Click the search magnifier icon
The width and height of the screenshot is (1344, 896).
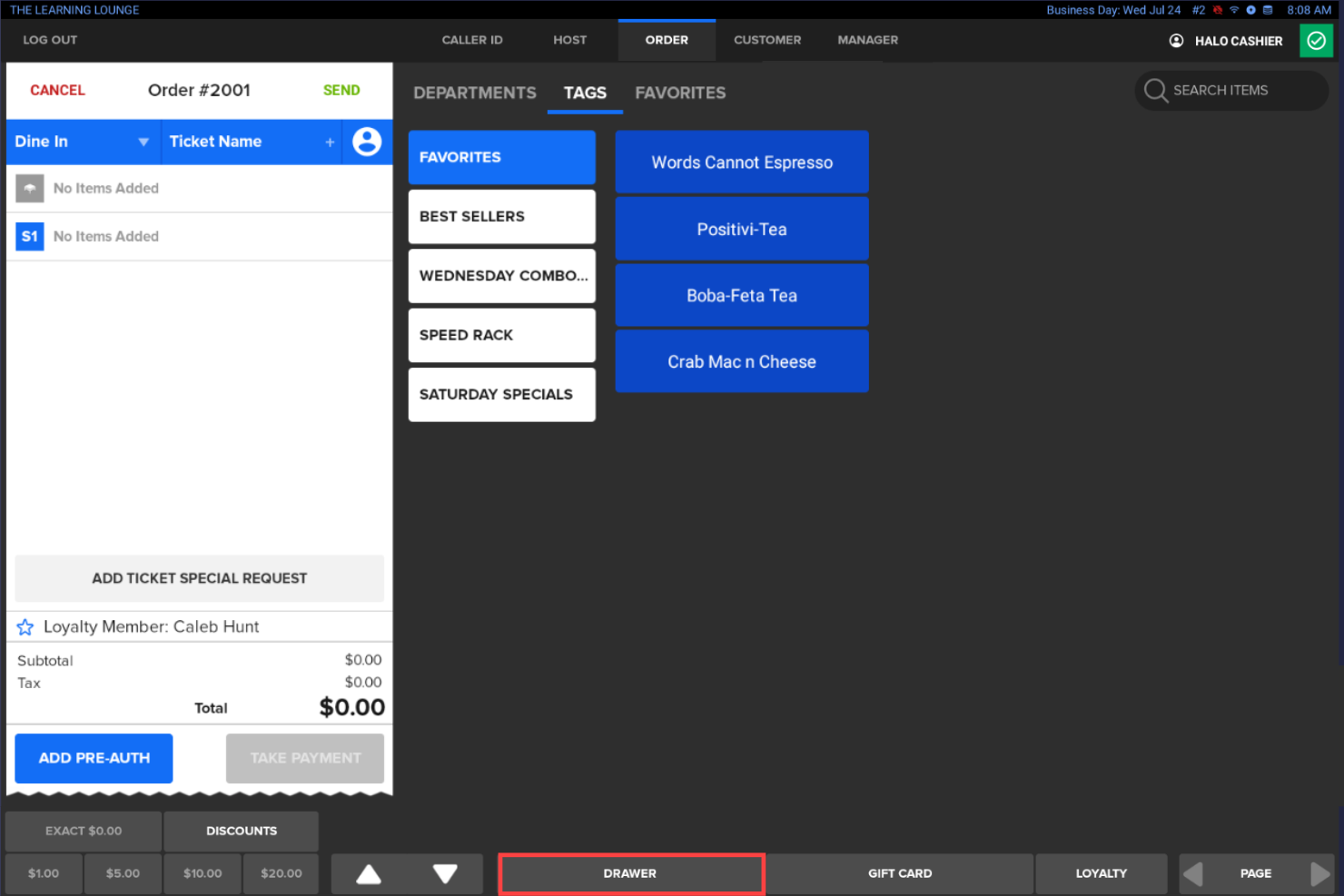tap(1156, 90)
